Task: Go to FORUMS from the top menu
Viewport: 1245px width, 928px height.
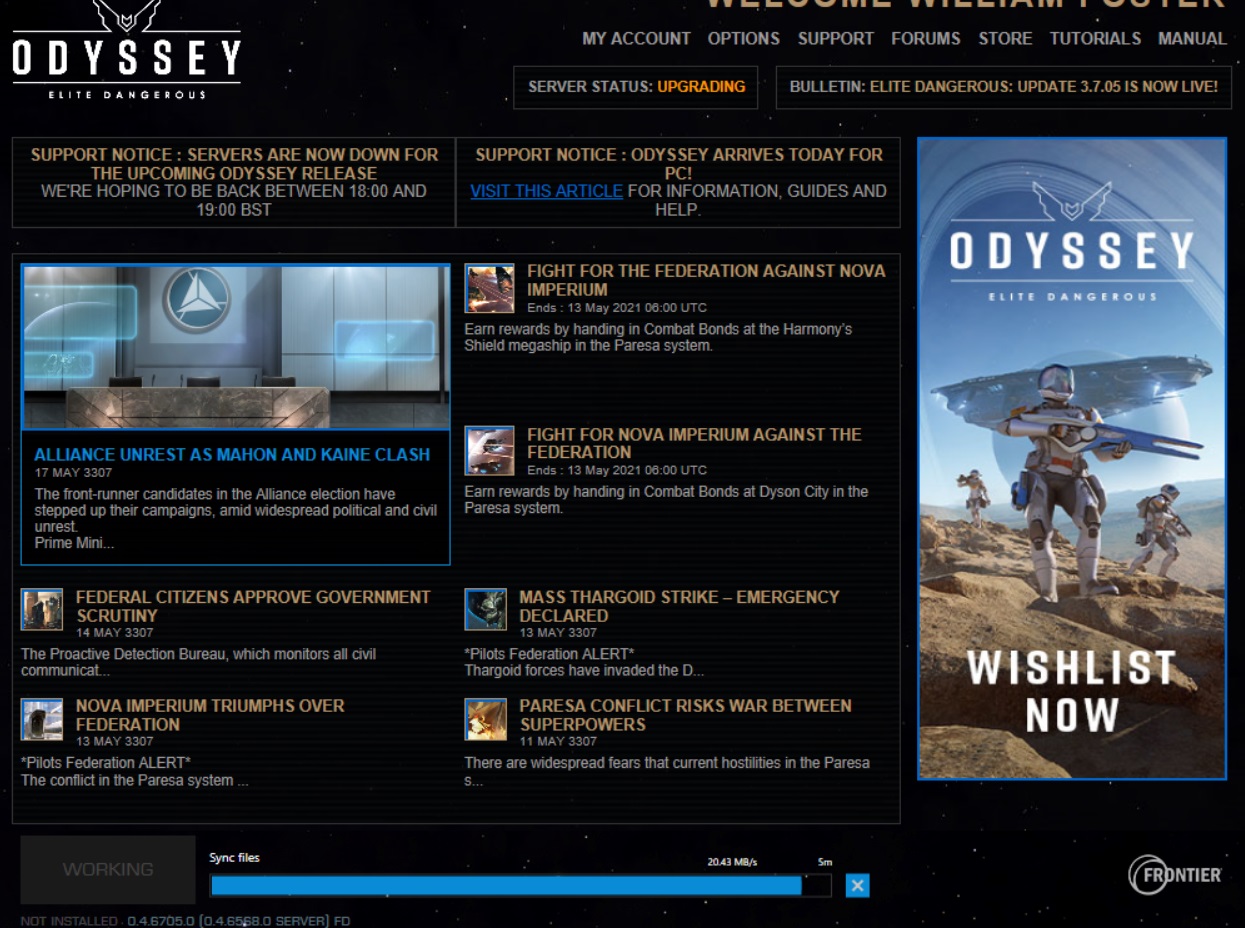Action: click(x=925, y=39)
